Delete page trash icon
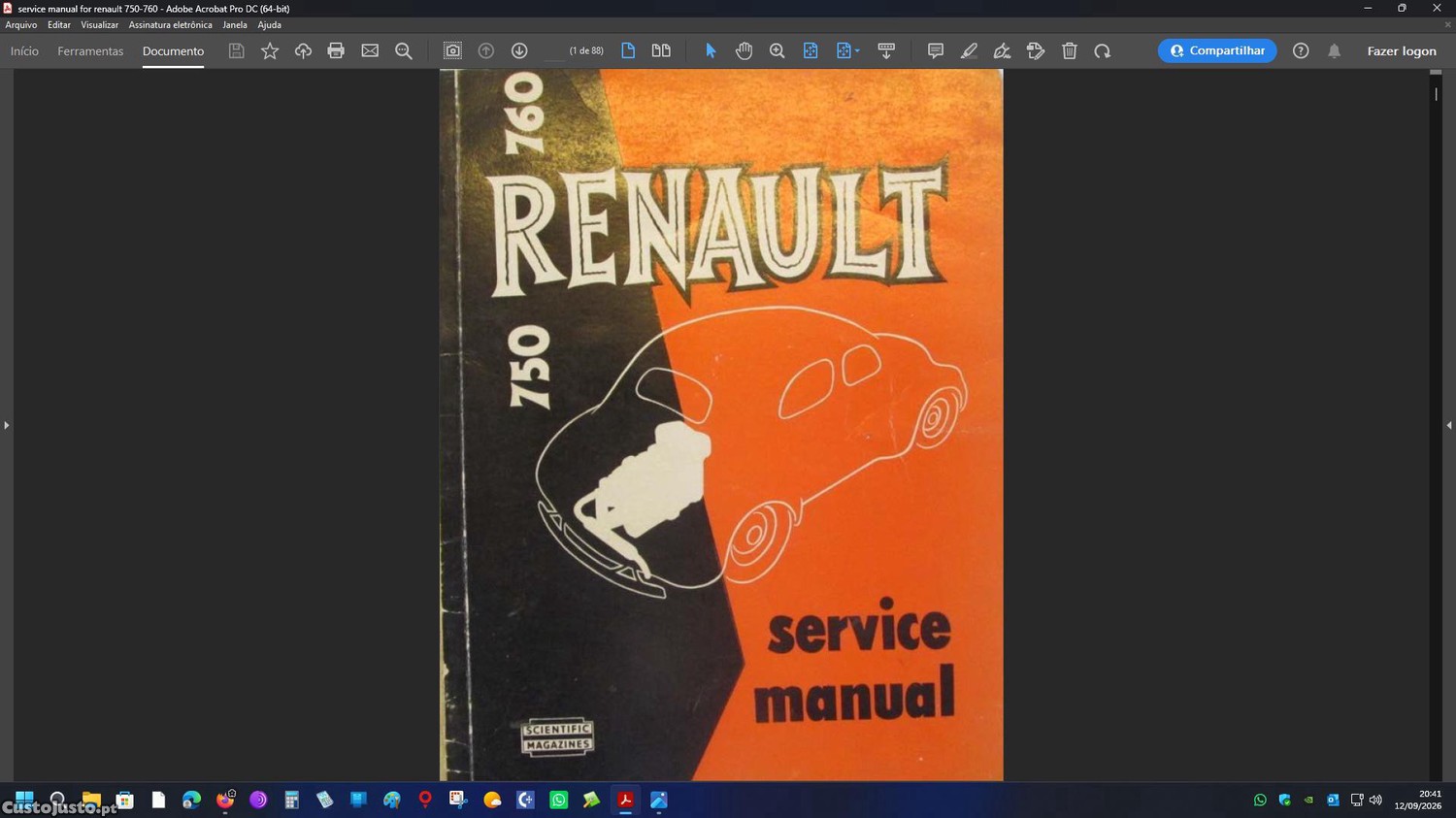Image resolution: width=1456 pixels, height=818 pixels. click(x=1069, y=50)
